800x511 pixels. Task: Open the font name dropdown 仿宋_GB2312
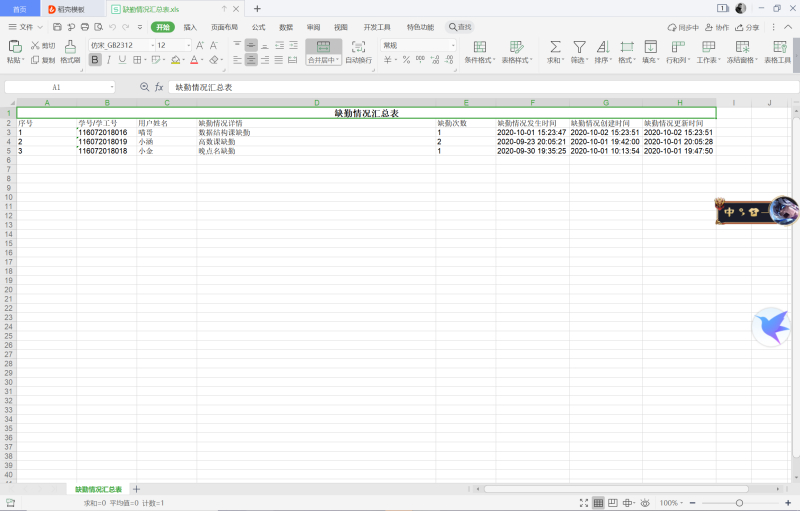click(x=152, y=45)
